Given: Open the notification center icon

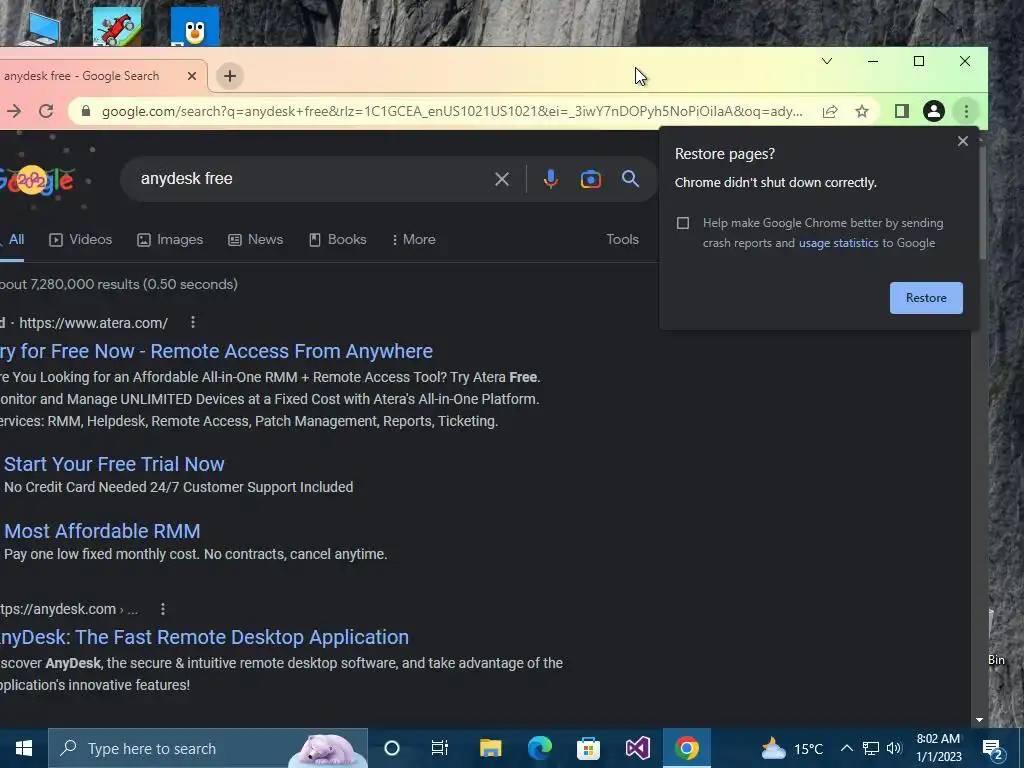Looking at the screenshot, I should coord(993,748).
